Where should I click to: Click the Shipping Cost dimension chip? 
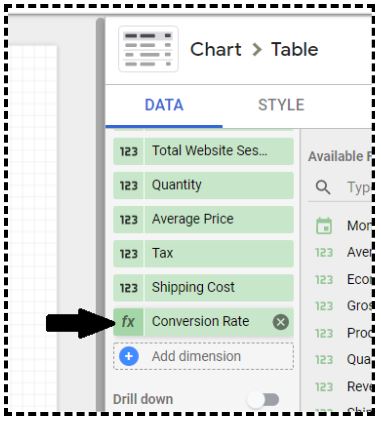click(x=203, y=288)
